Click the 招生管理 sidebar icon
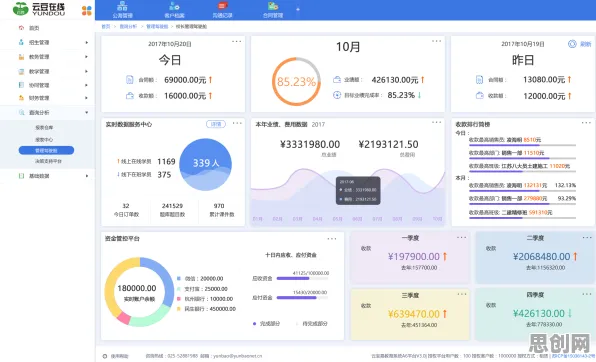Image resolution: width=596 pixels, height=362 pixels. (21, 42)
